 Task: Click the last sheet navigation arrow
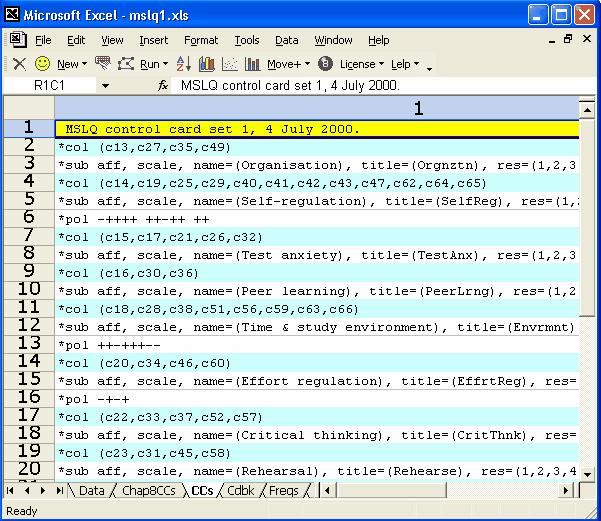point(59,491)
